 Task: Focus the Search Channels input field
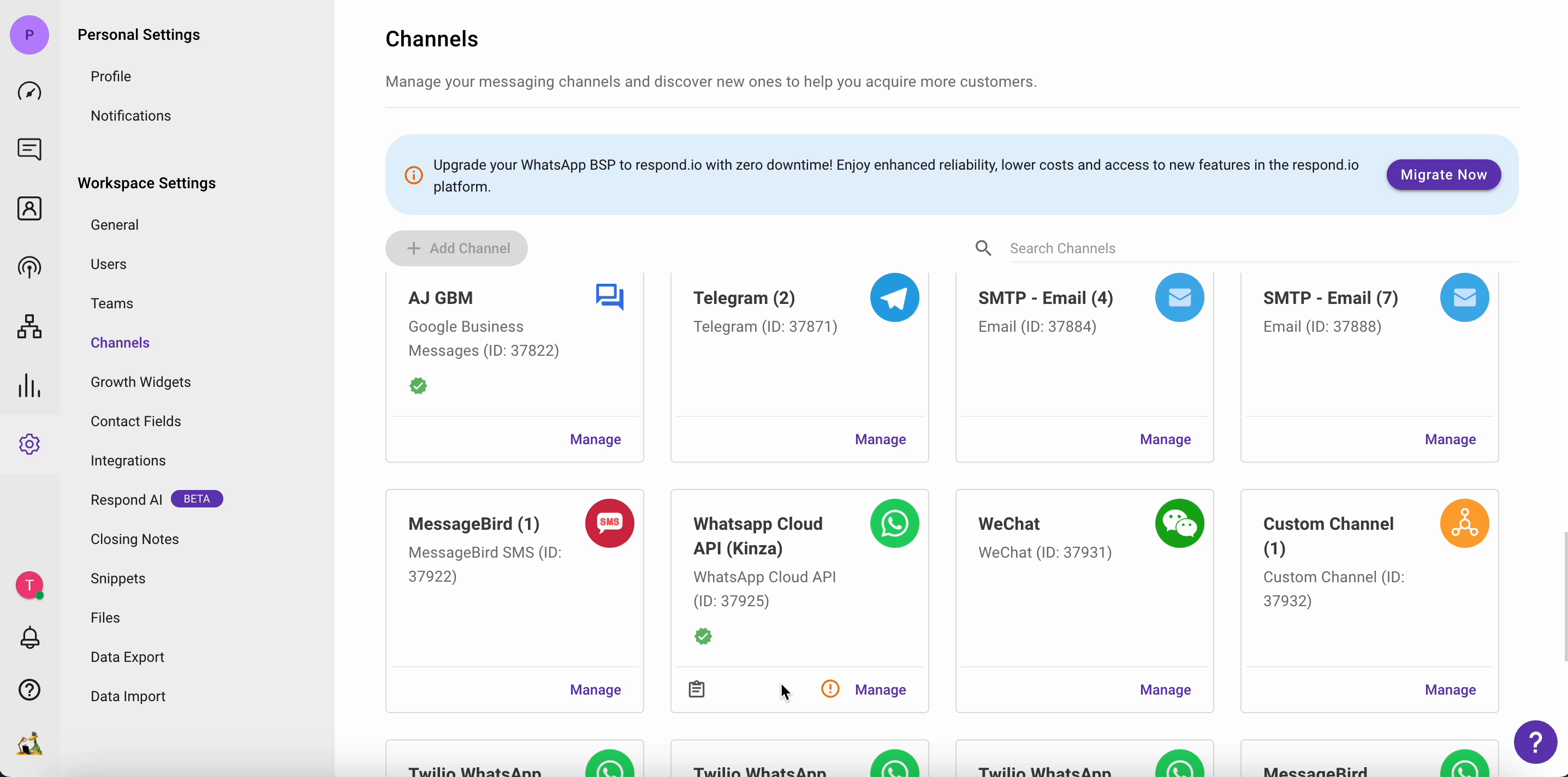coord(1264,248)
